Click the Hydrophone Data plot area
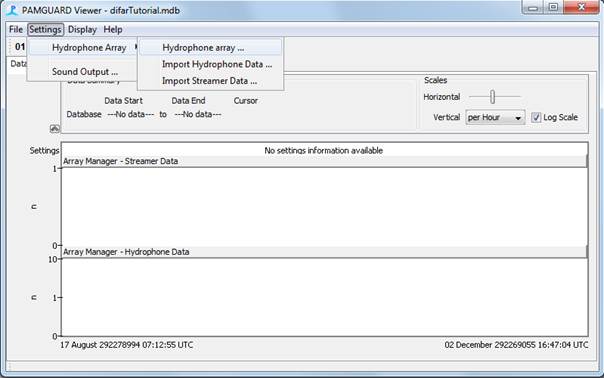604x378 pixels. 324,297
